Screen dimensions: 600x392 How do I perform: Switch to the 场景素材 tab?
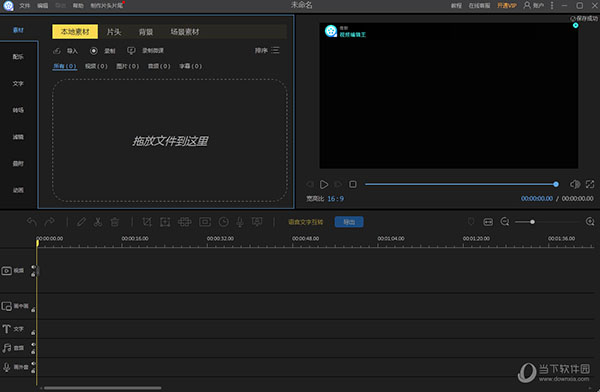(x=185, y=32)
